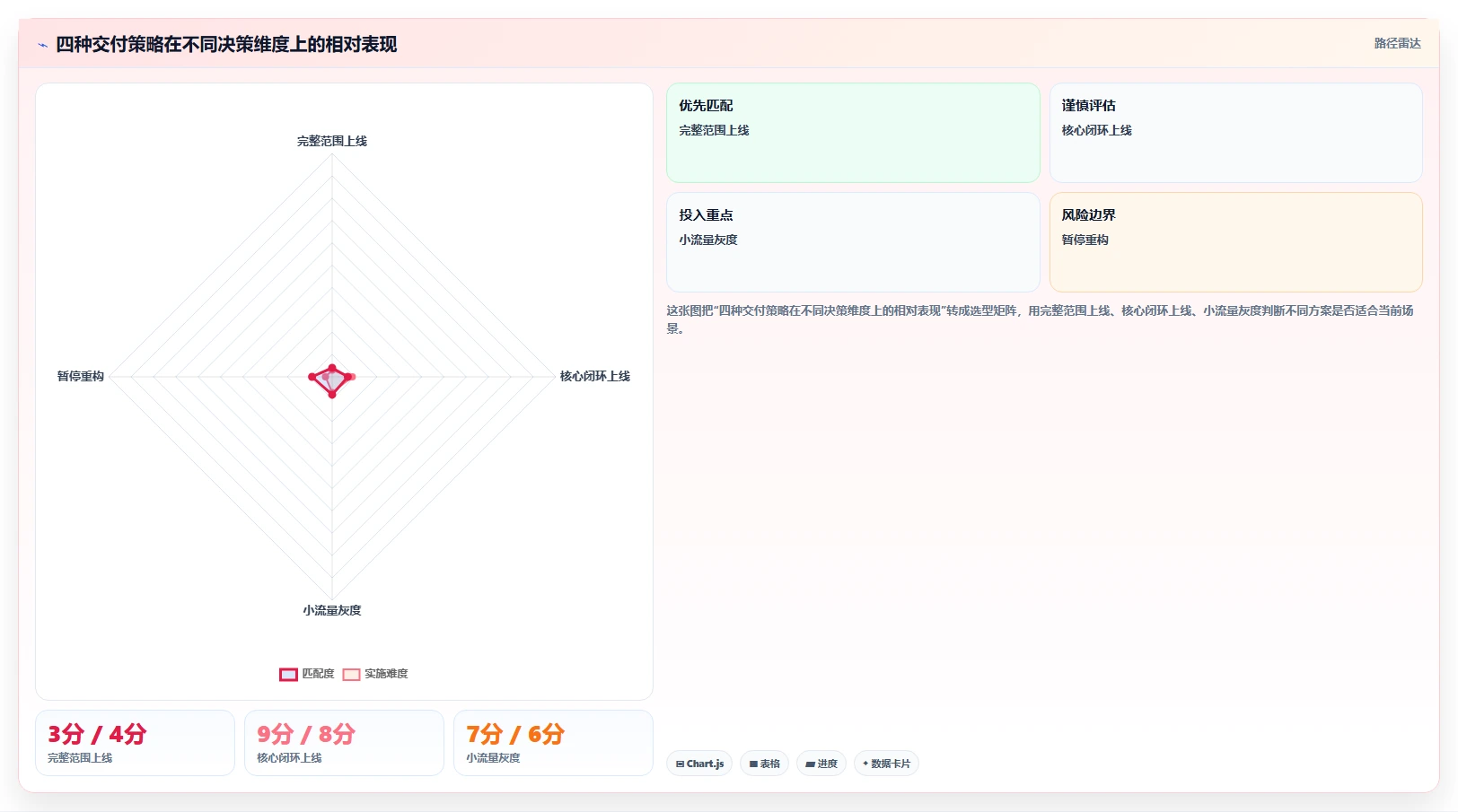Click 完整范围上线 caption under 3分 / 4分
The image size is (1458, 812).
[x=80, y=758]
